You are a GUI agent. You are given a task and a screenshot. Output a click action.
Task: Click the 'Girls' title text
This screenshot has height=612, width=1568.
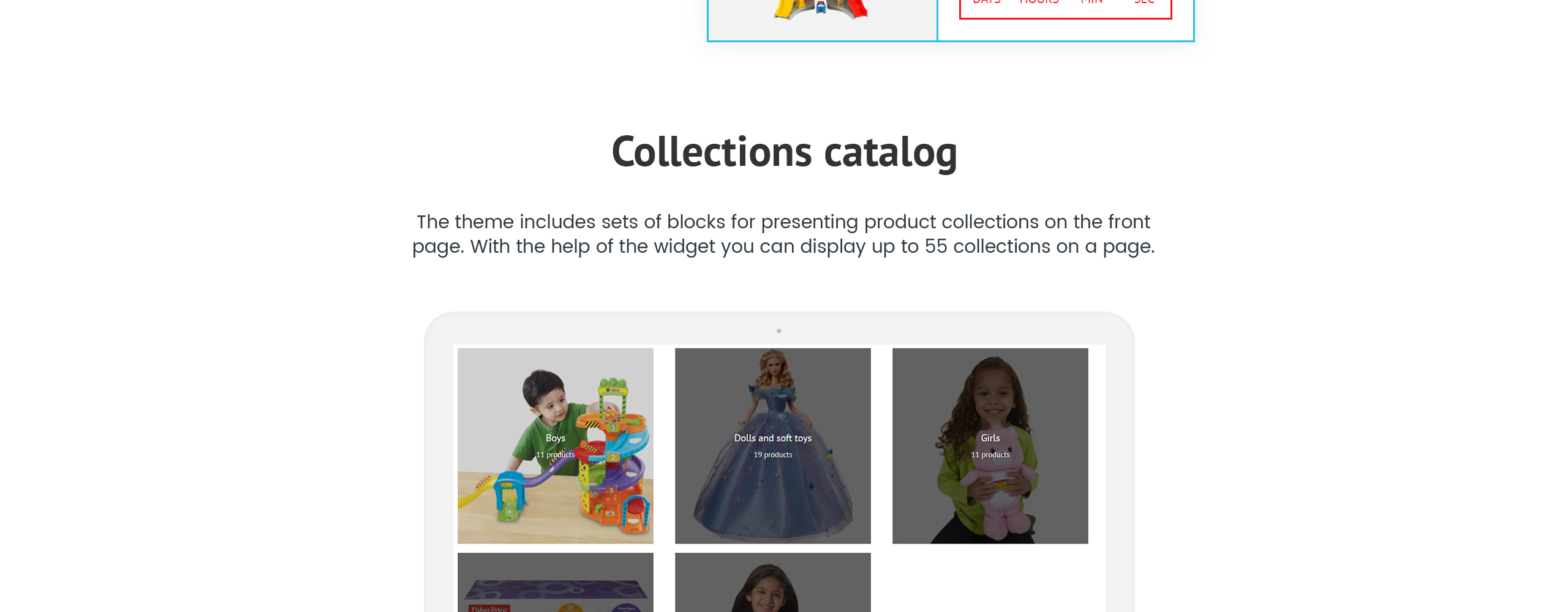(x=990, y=438)
